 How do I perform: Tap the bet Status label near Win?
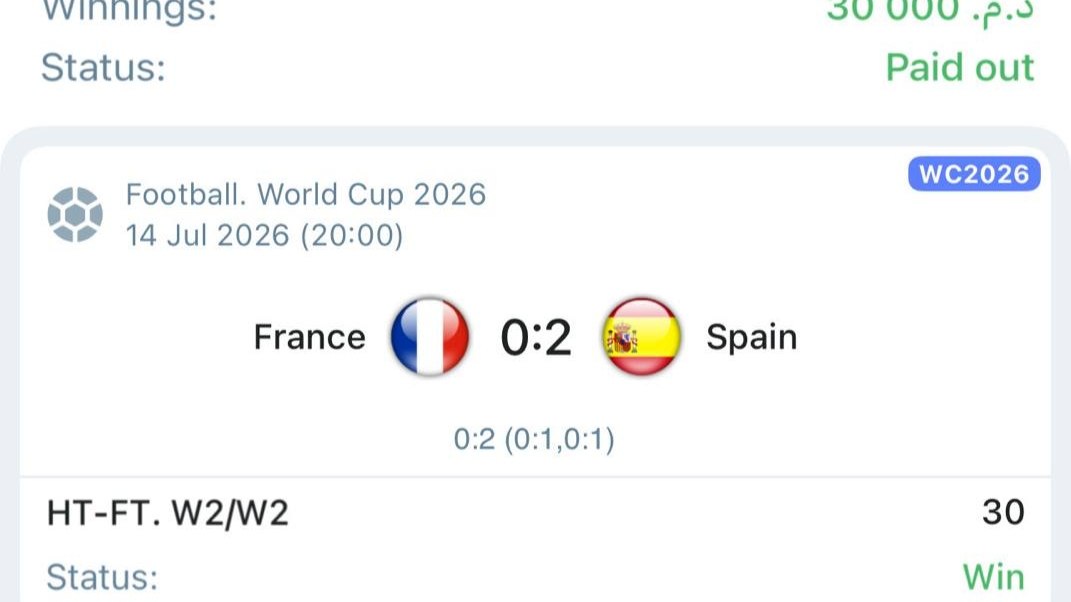click(x=102, y=577)
